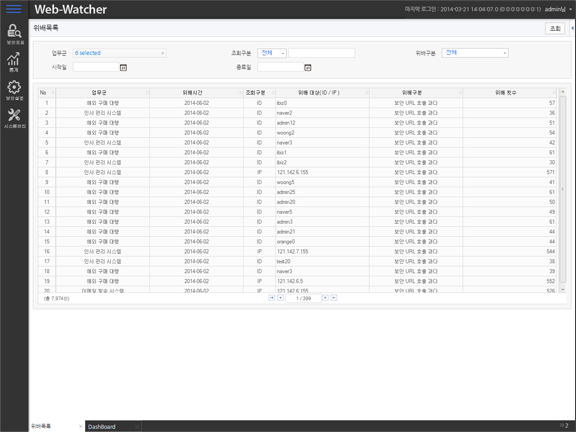Expand the tab overflow indicator showing 2
The width and height of the screenshot is (576, 432).
[x=564, y=425]
